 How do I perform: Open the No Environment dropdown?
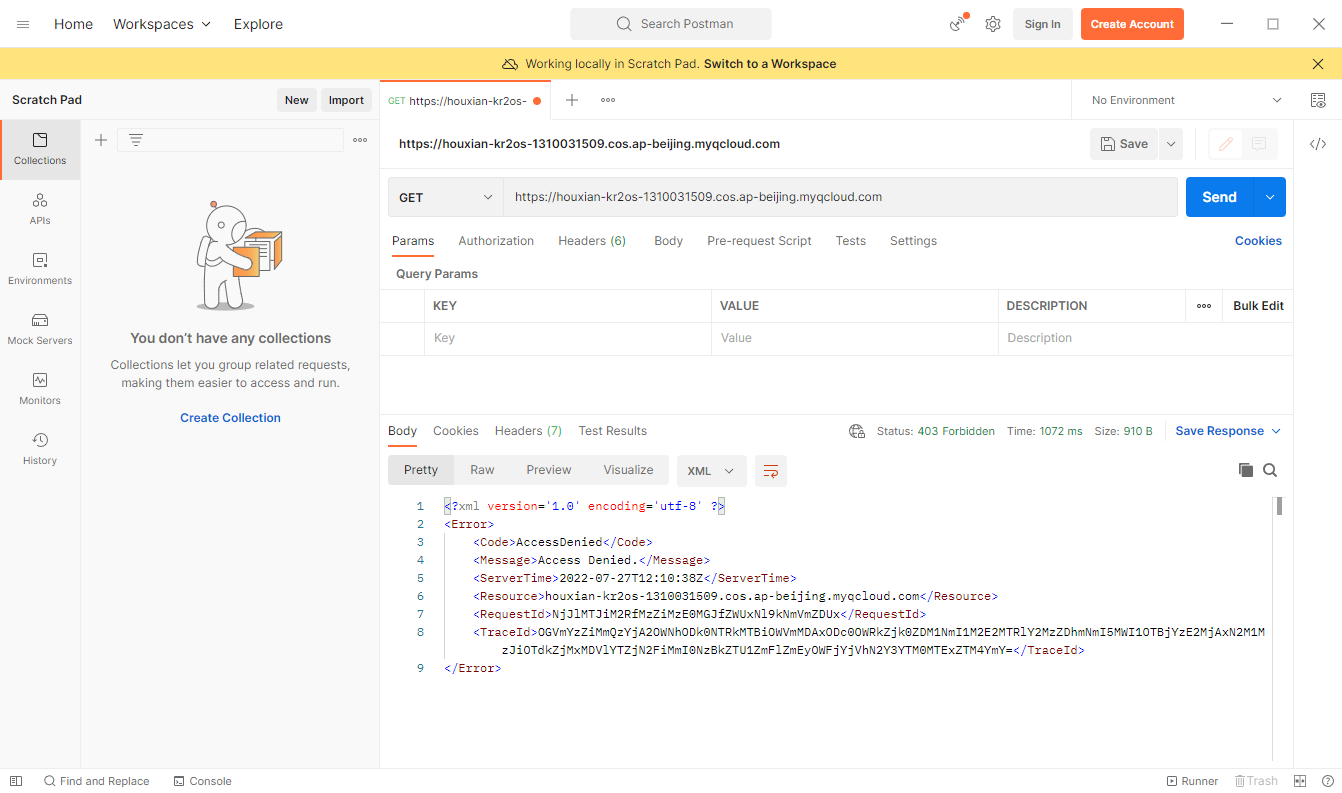click(x=1186, y=100)
